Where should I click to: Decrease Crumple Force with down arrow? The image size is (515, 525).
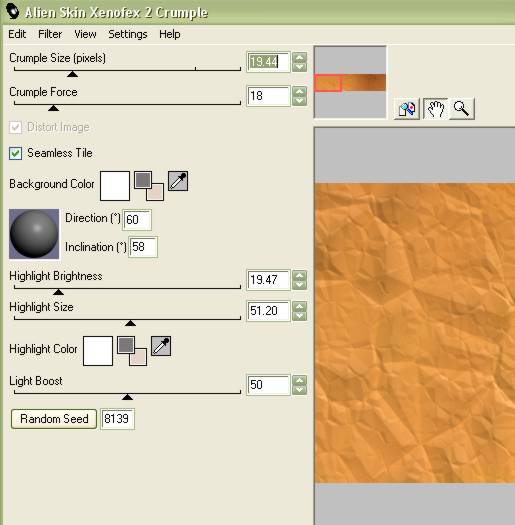coord(299,101)
